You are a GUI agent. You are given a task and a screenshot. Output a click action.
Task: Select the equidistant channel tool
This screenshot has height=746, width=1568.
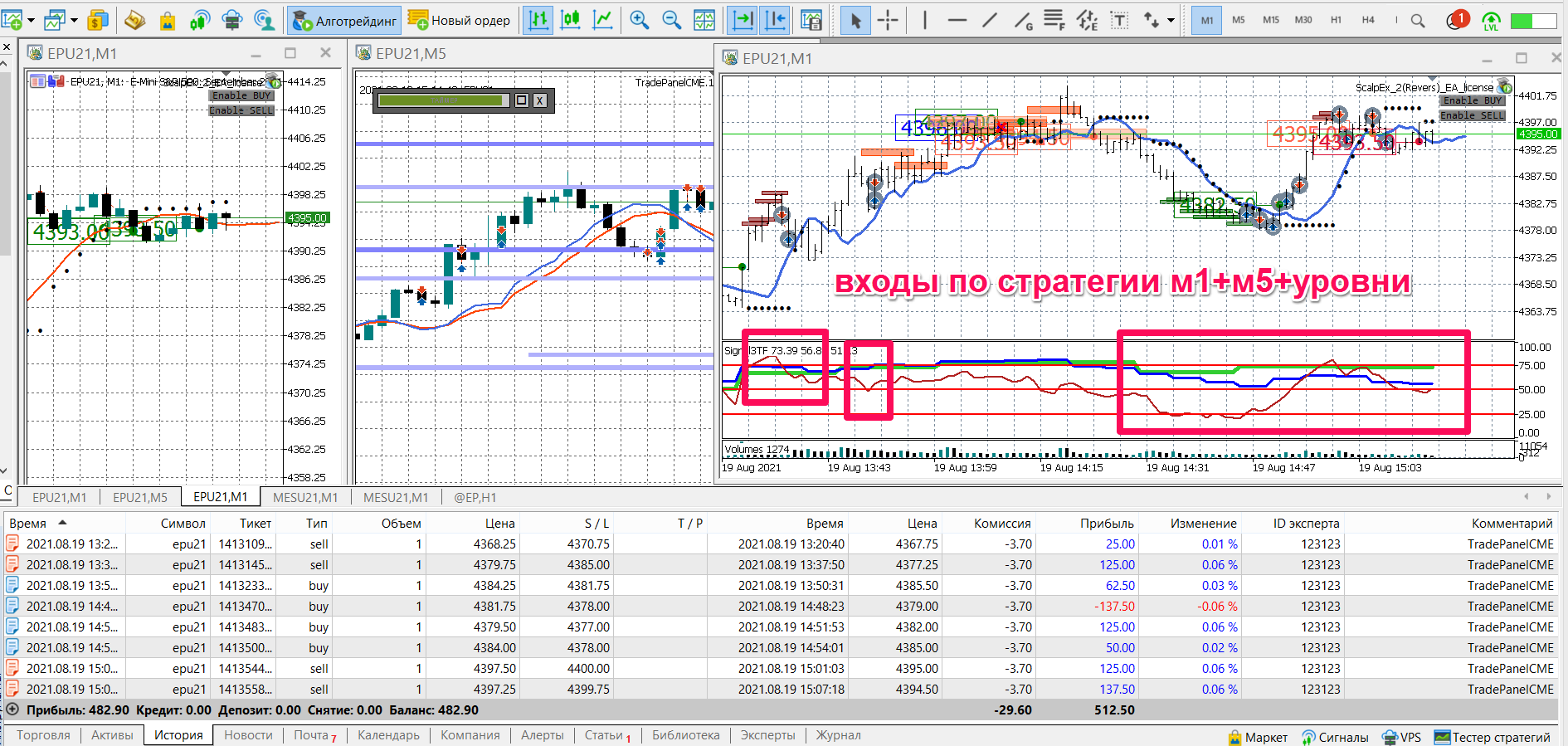1087,20
